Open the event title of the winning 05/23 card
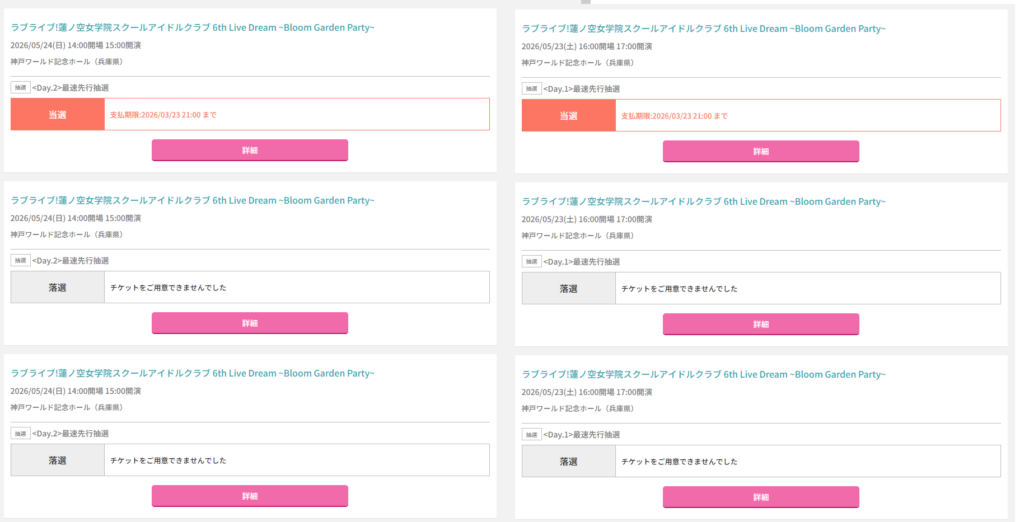Screen dimensions: 1024x522 (x=703, y=28)
